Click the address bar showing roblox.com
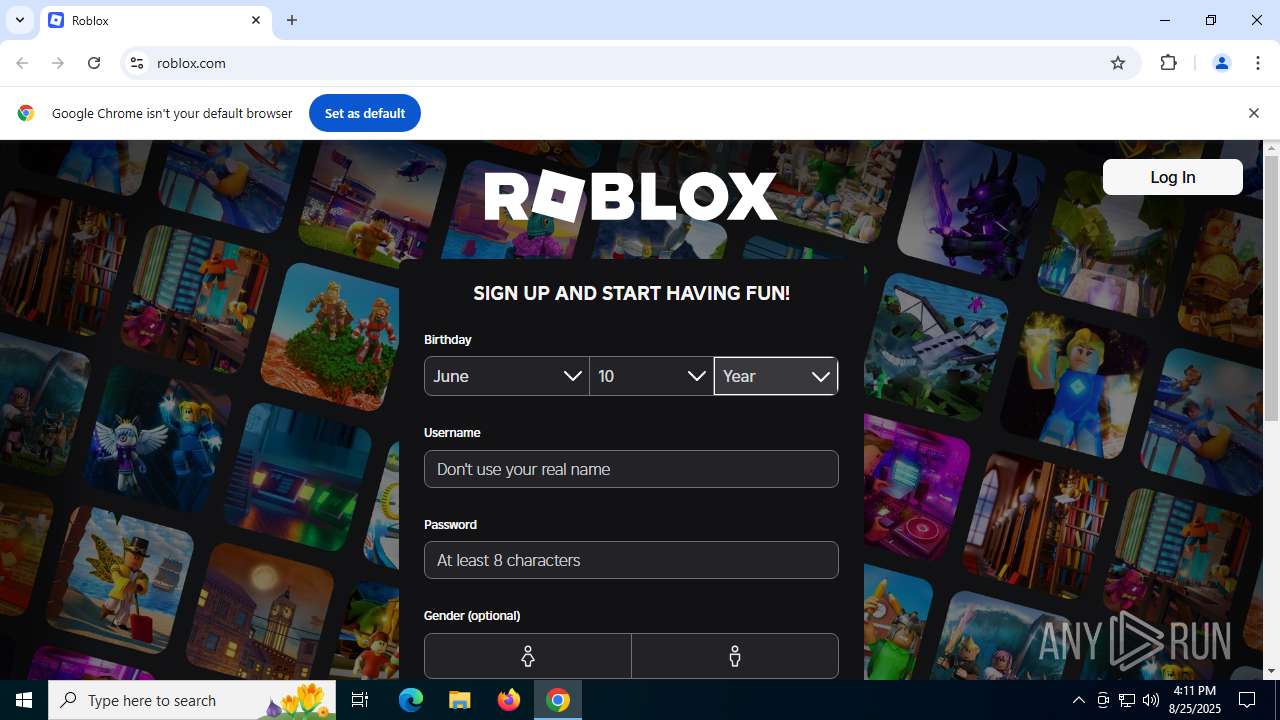 [x=630, y=63]
